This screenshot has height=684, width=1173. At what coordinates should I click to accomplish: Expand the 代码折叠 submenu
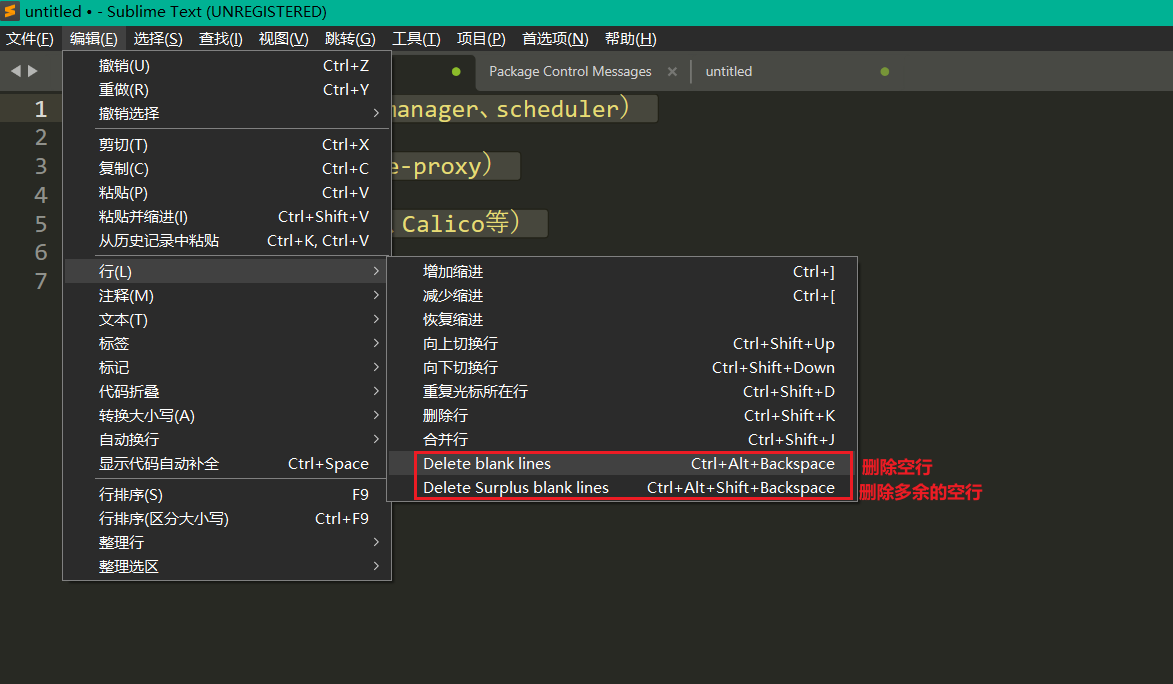(x=227, y=391)
